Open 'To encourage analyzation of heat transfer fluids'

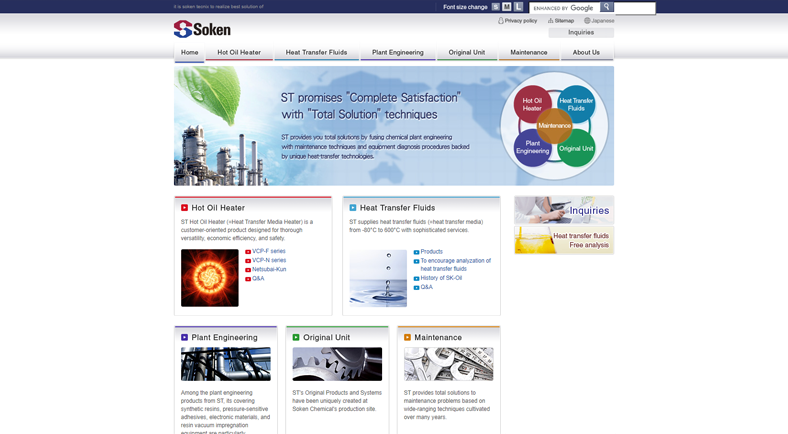point(456,265)
